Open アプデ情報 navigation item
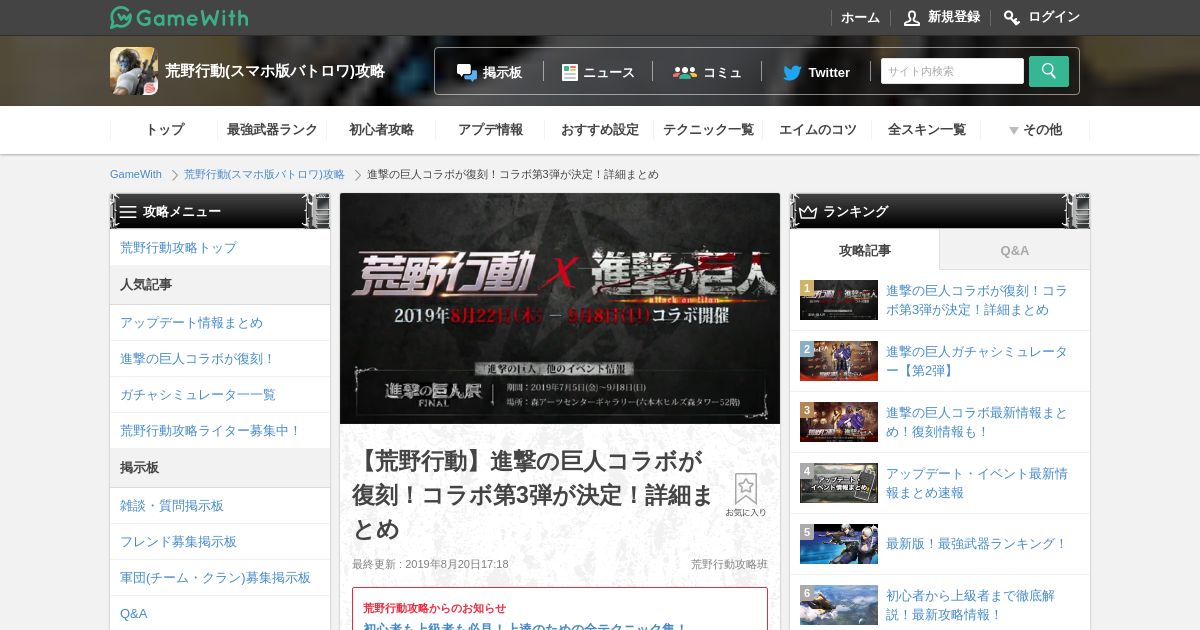 [490, 130]
